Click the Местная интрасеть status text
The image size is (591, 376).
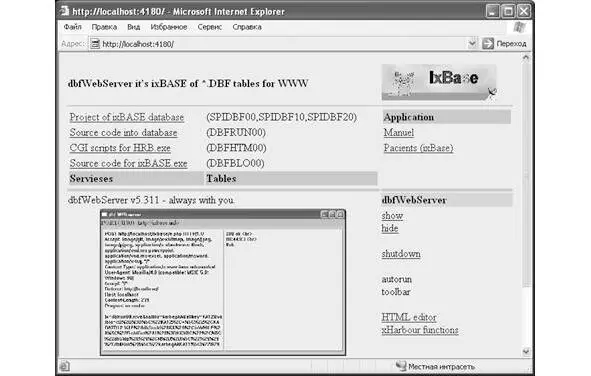click(x=441, y=366)
